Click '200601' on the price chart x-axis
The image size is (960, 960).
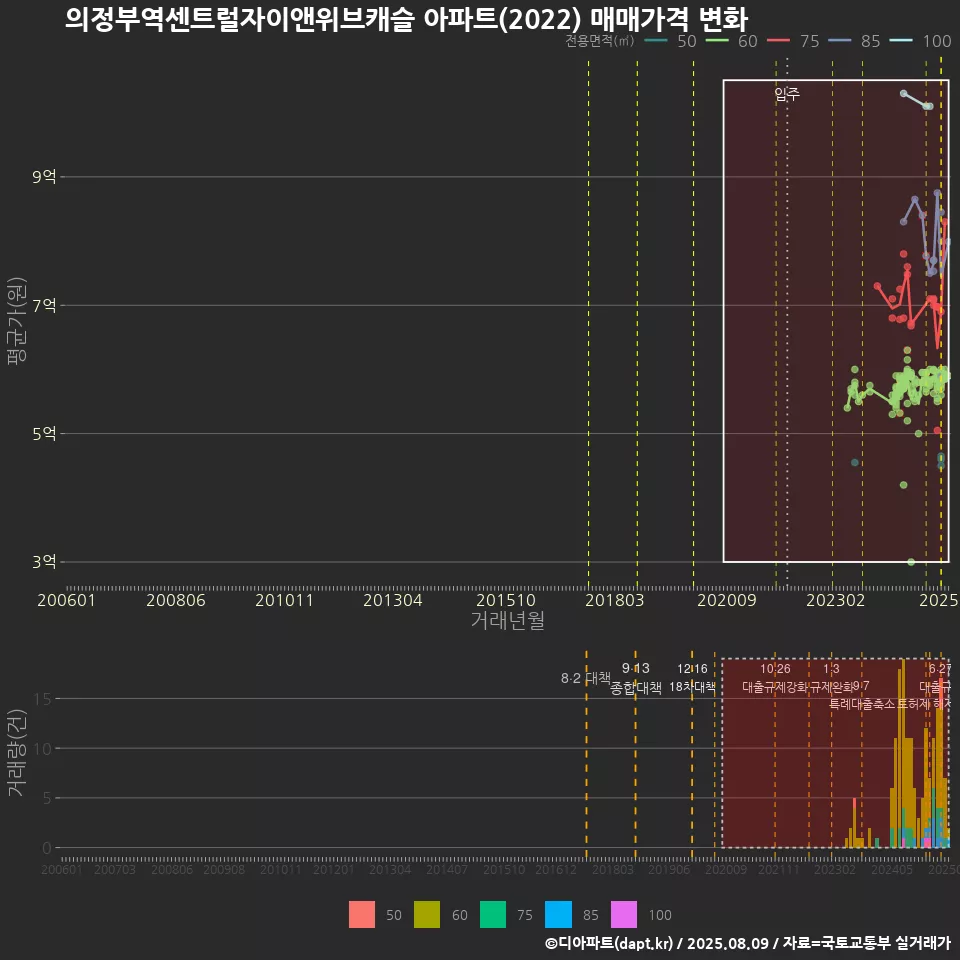67,600
